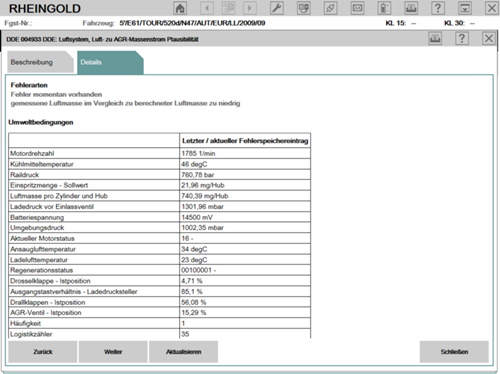This screenshot has height=374, width=500.
Task: Click the Aktualisieren button
Action: pyautogui.click(x=183, y=352)
